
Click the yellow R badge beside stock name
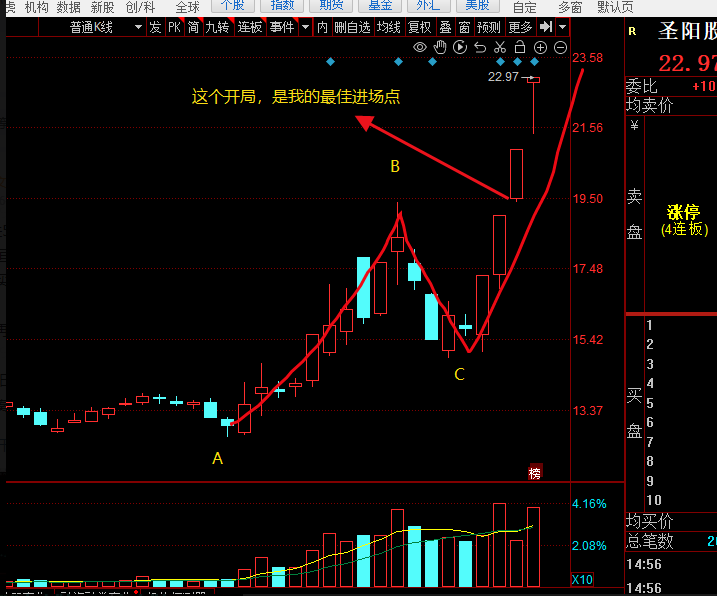(x=631, y=32)
